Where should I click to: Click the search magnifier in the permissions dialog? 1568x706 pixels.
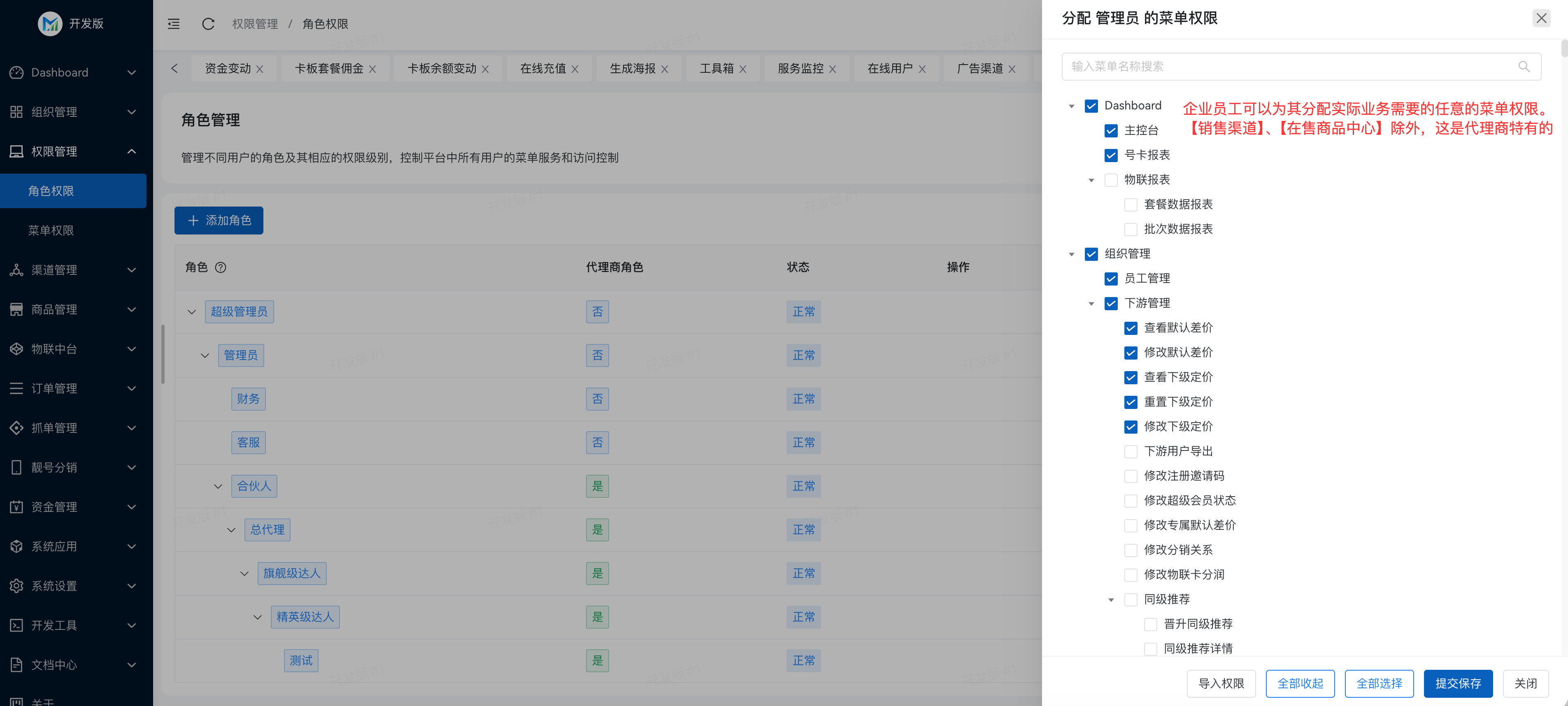pos(1524,67)
